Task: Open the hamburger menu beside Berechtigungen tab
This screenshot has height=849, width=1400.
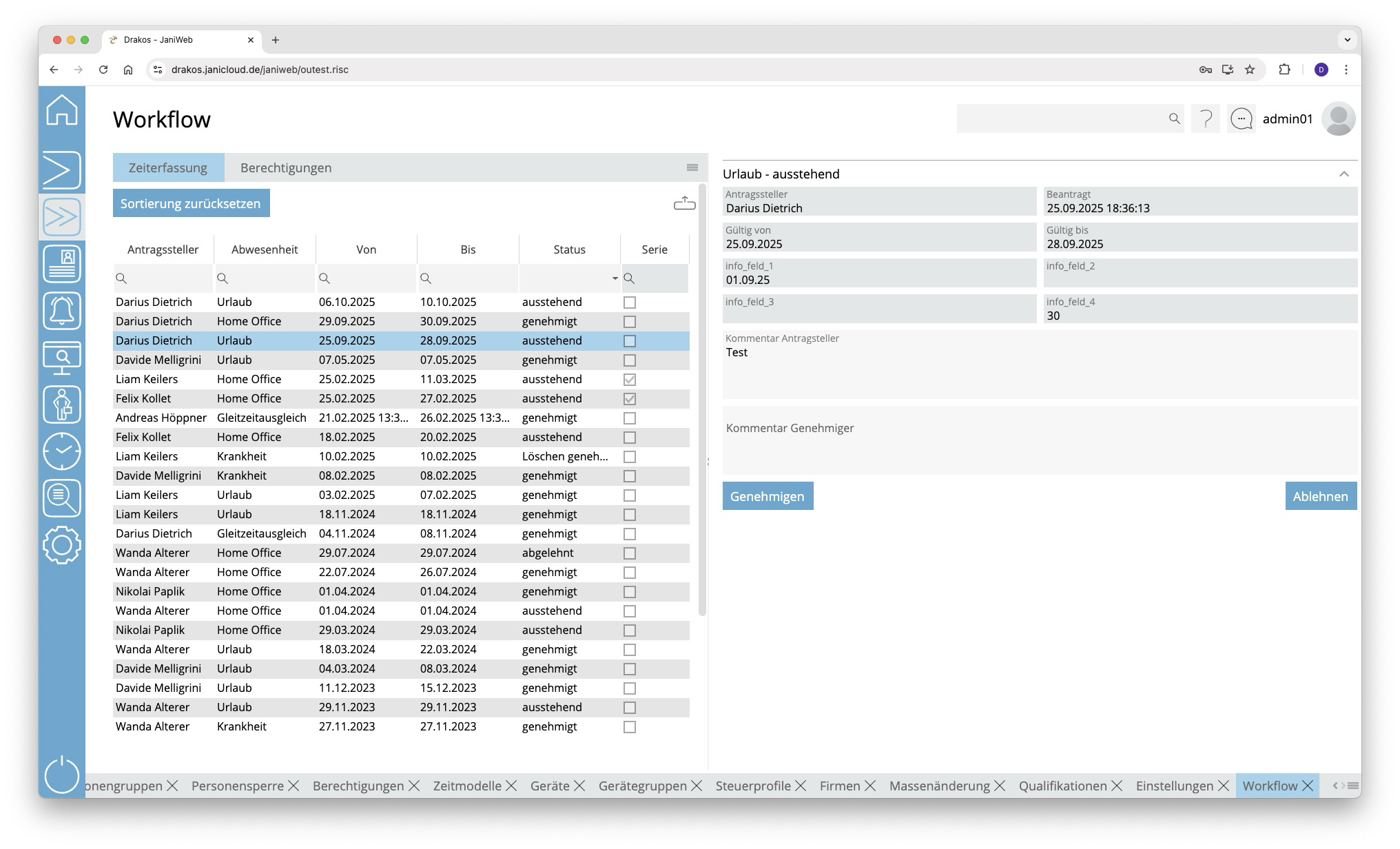Action: pyautogui.click(x=692, y=167)
